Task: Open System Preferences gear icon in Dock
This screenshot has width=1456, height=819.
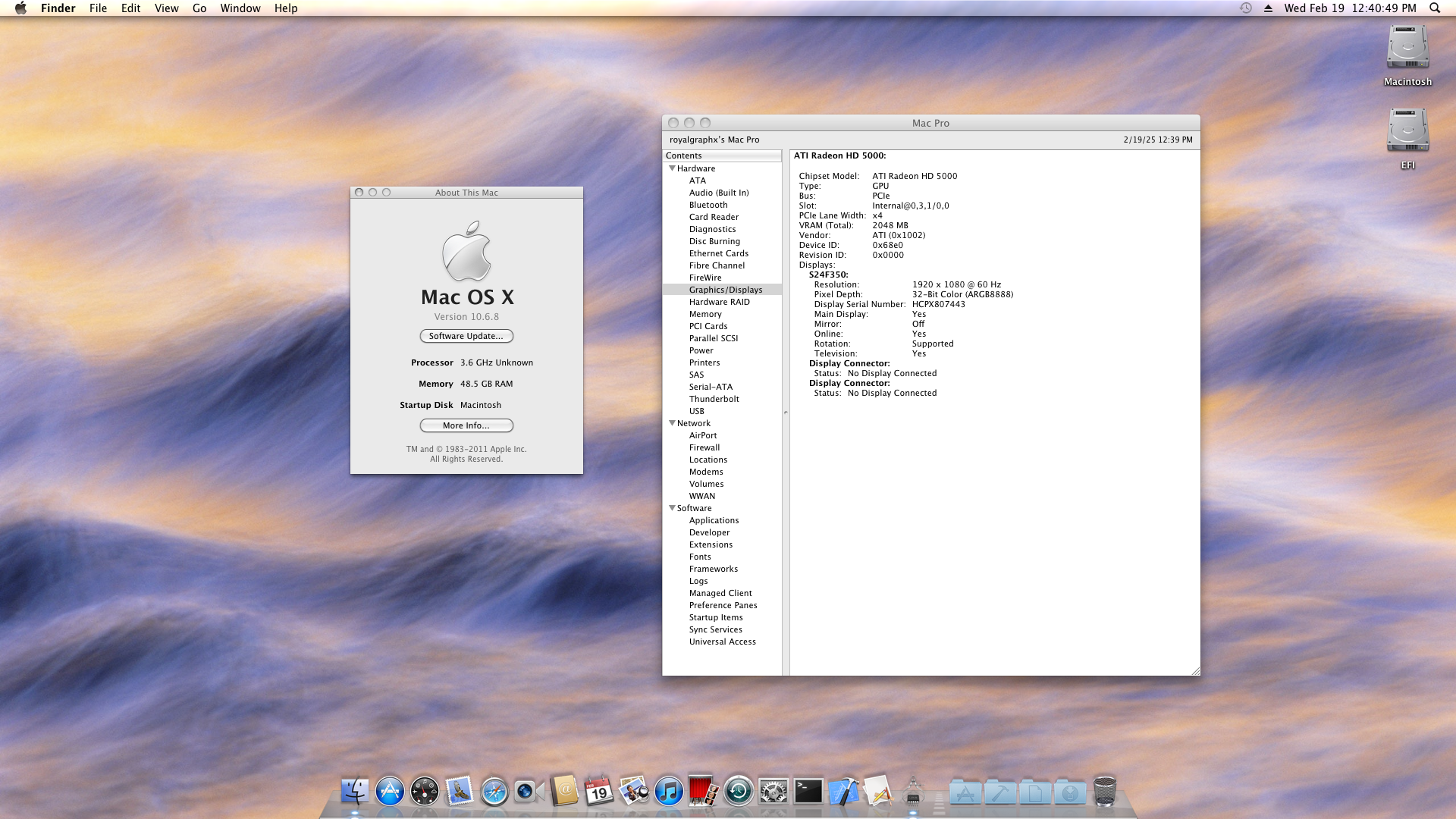Action: click(773, 792)
